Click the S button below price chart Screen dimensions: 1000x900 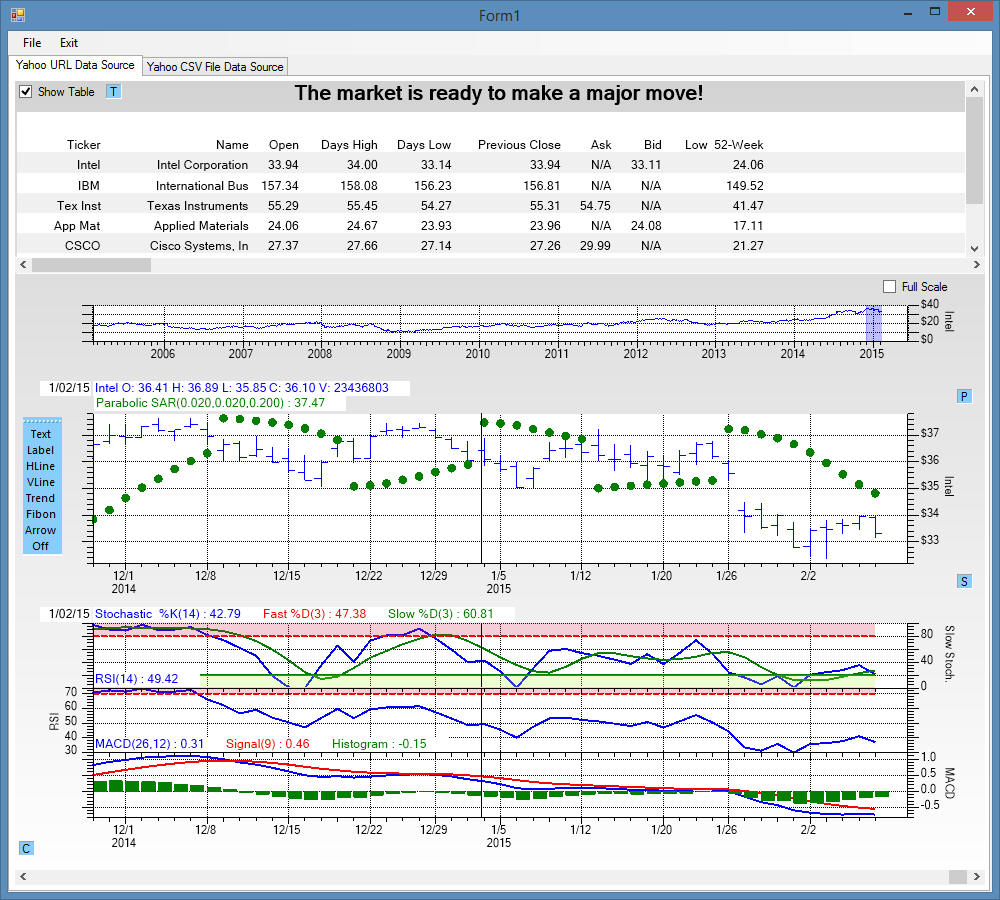click(964, 581)
